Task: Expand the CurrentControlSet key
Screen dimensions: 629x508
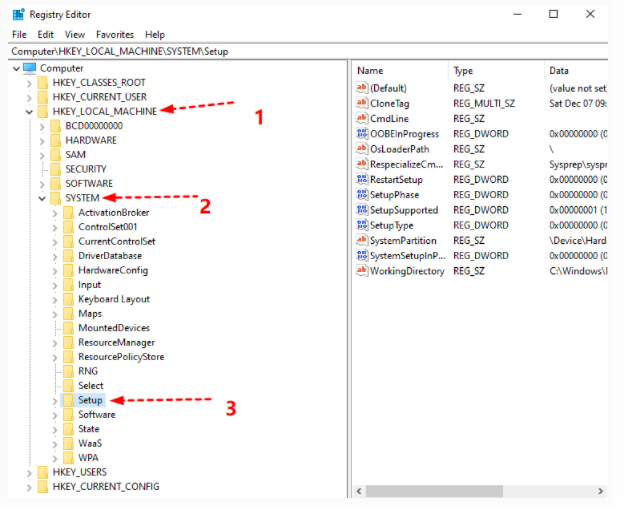Action: [55, 242]
